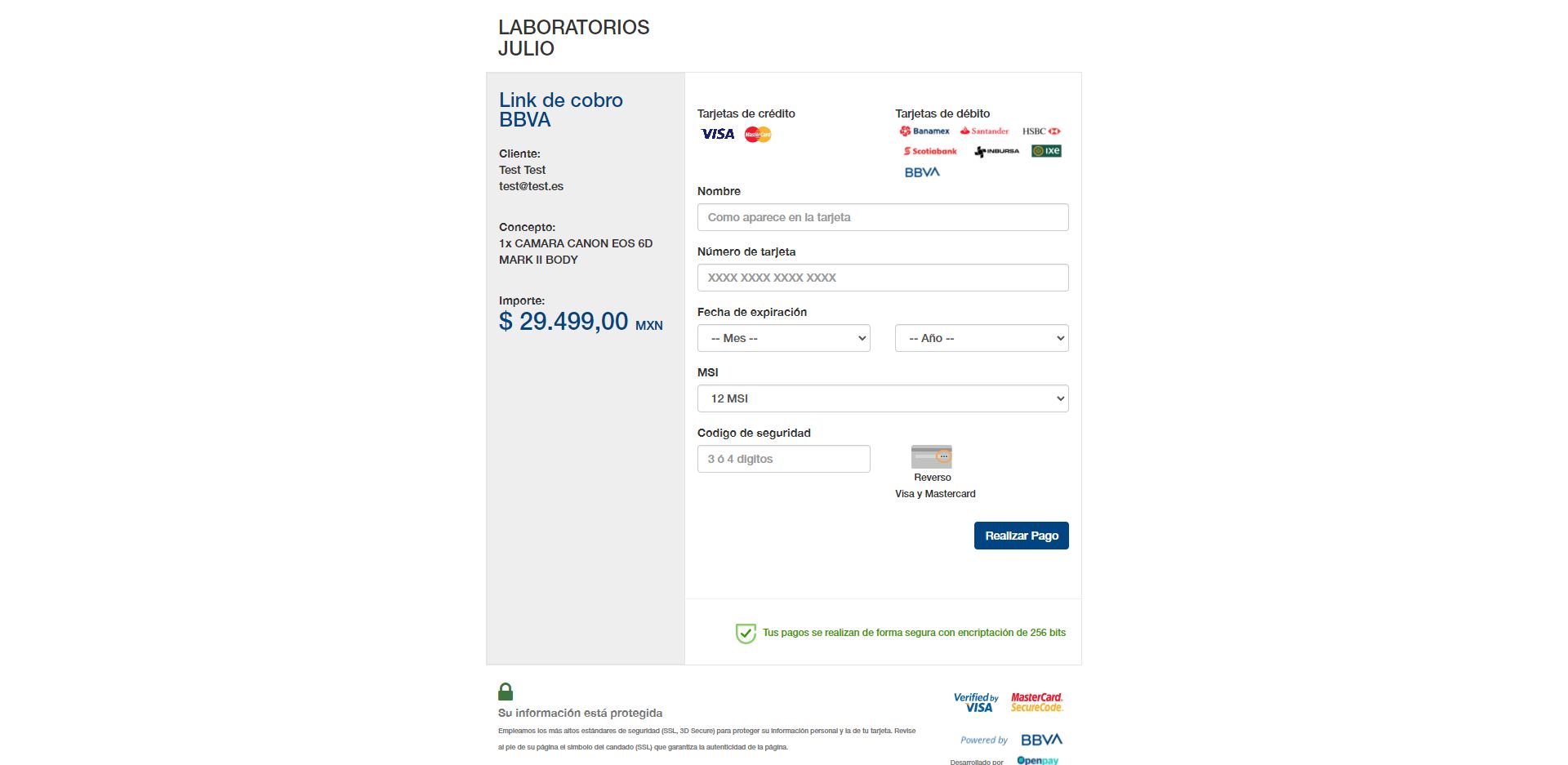Open the Mes expiration month dropdown

point(783,338)
